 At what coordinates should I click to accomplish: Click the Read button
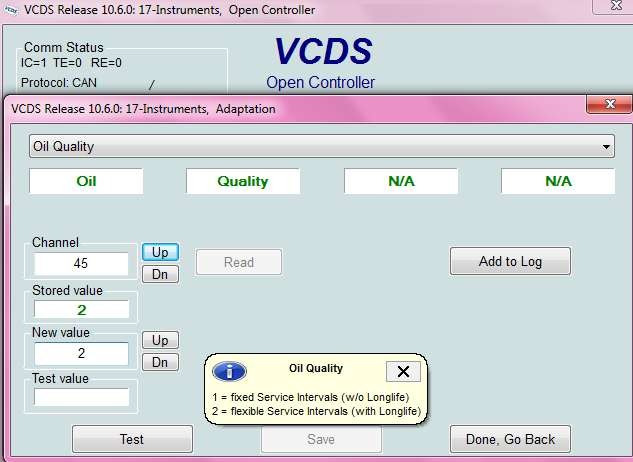(x=239, y=262)
